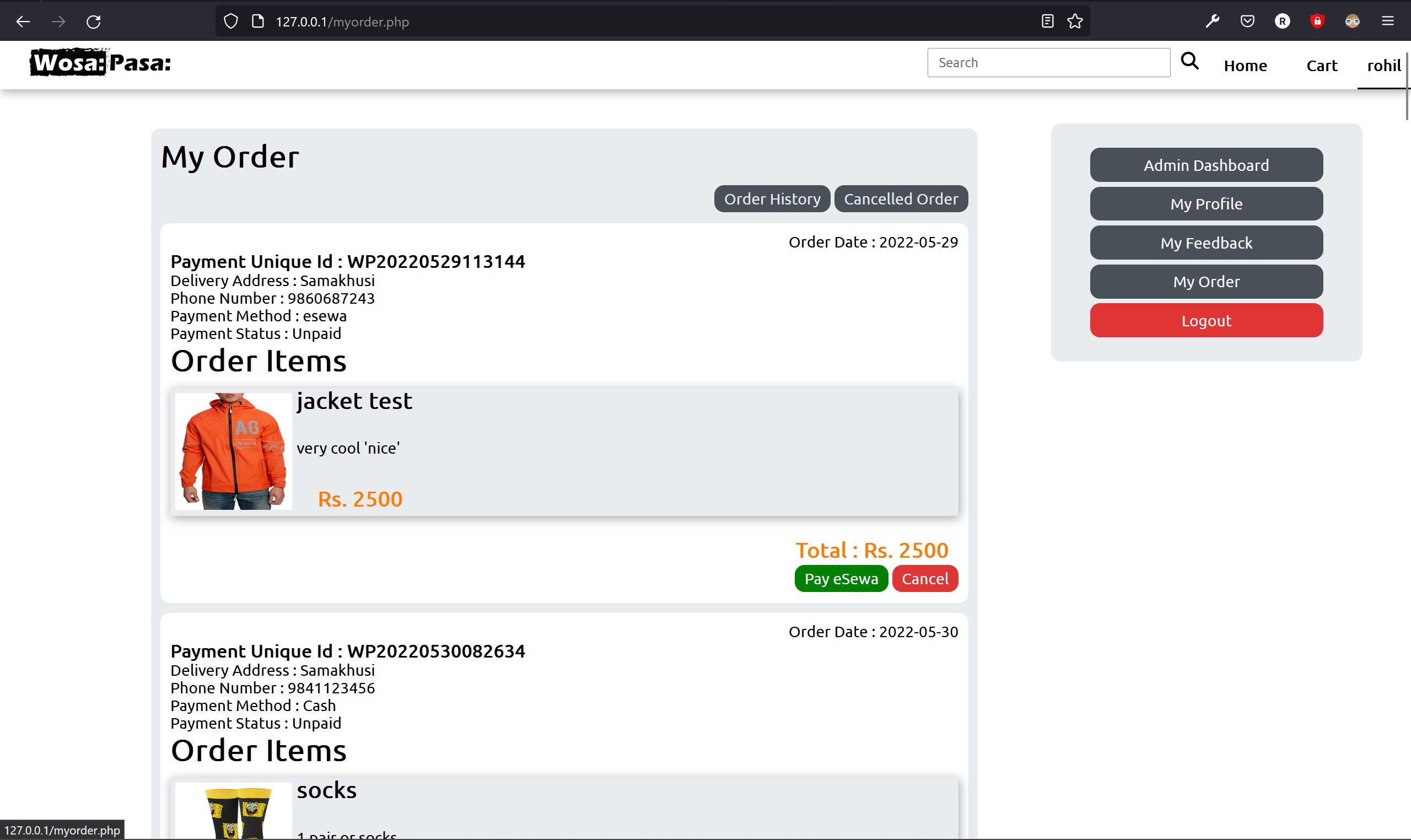Click the tracking protection shield icon
1411x840 pixels.
(231, 21)
